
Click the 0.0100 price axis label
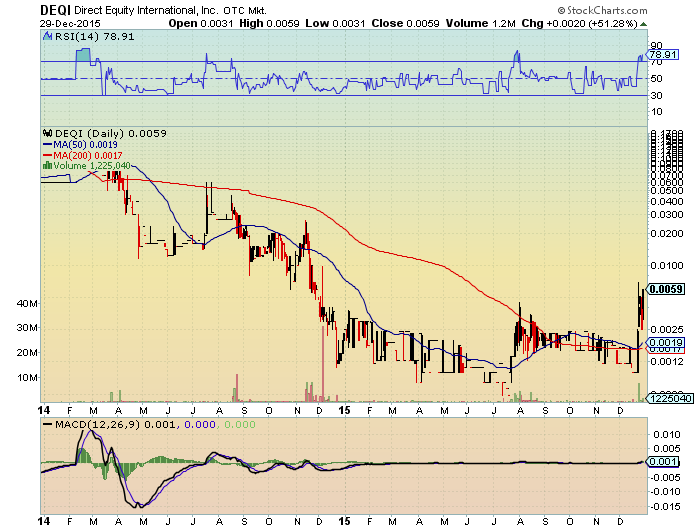click(667, 266)
